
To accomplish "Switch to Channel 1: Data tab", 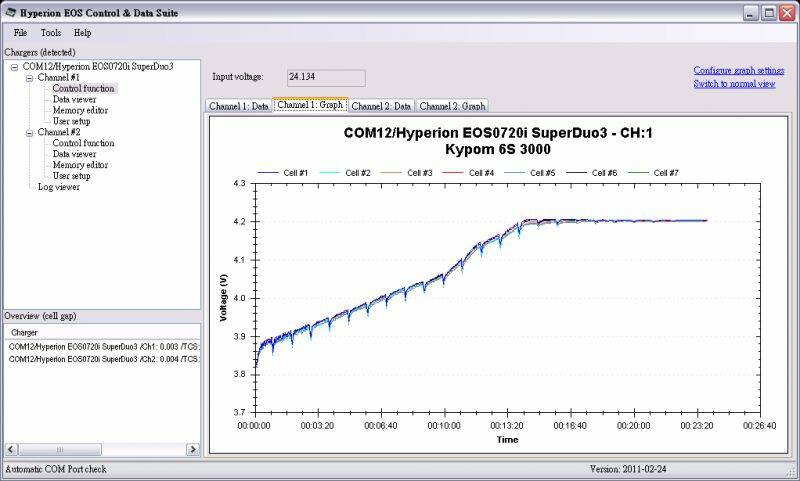I will coord(238,106).
